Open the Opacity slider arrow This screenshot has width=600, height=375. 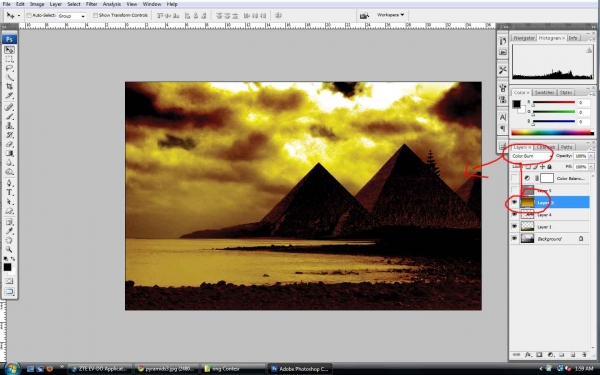[x=591, y=156]
